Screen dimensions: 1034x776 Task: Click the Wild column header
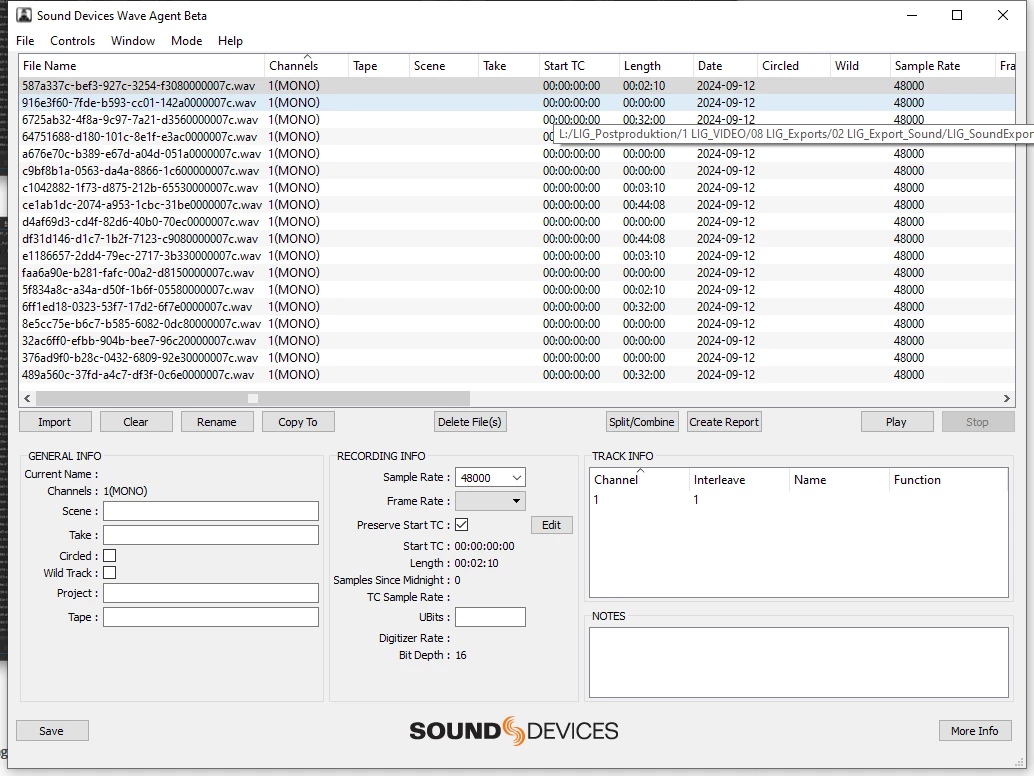click(859, 66)
